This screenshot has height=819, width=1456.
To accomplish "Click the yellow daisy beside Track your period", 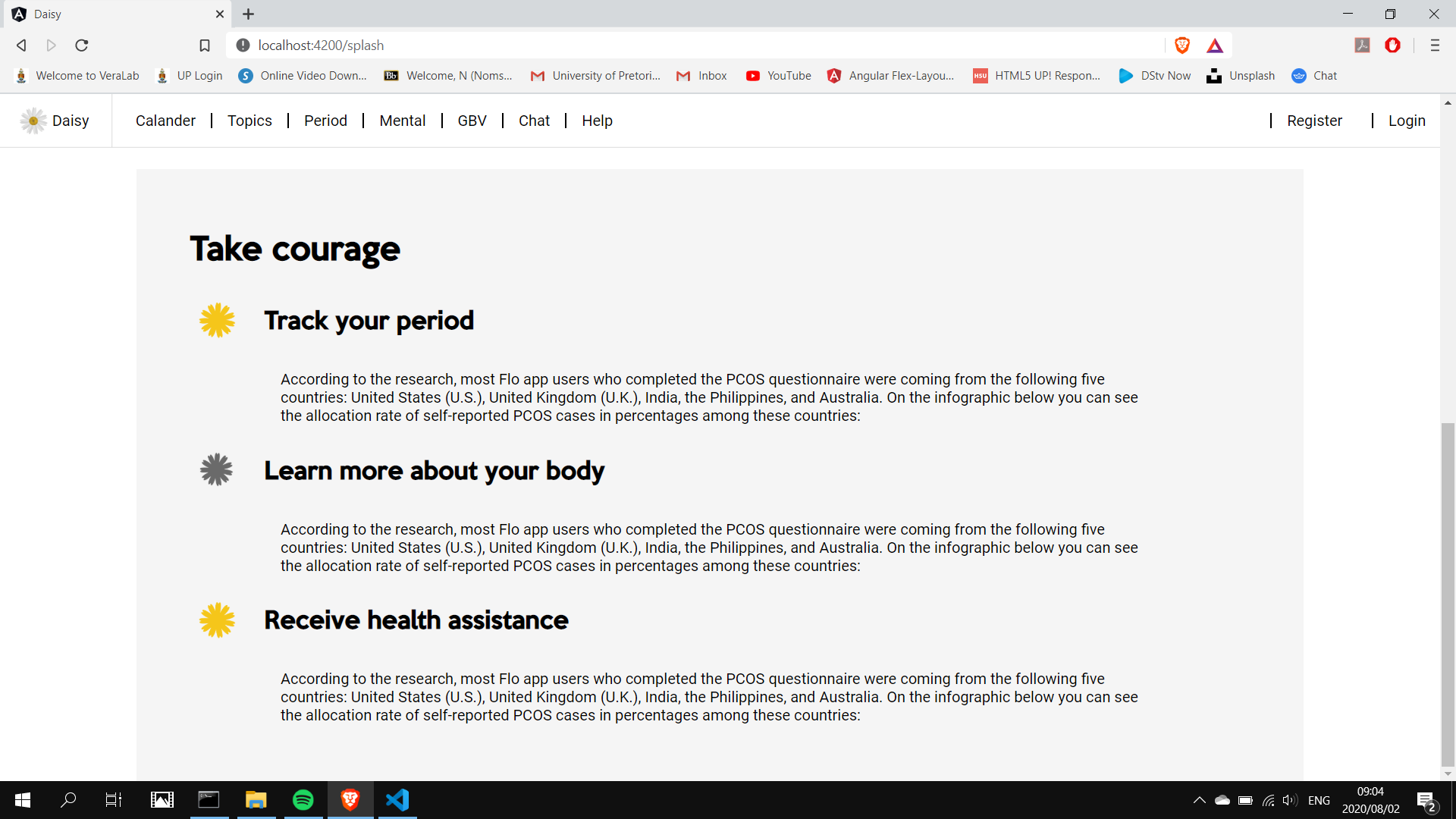I will [x=217, y=321].
